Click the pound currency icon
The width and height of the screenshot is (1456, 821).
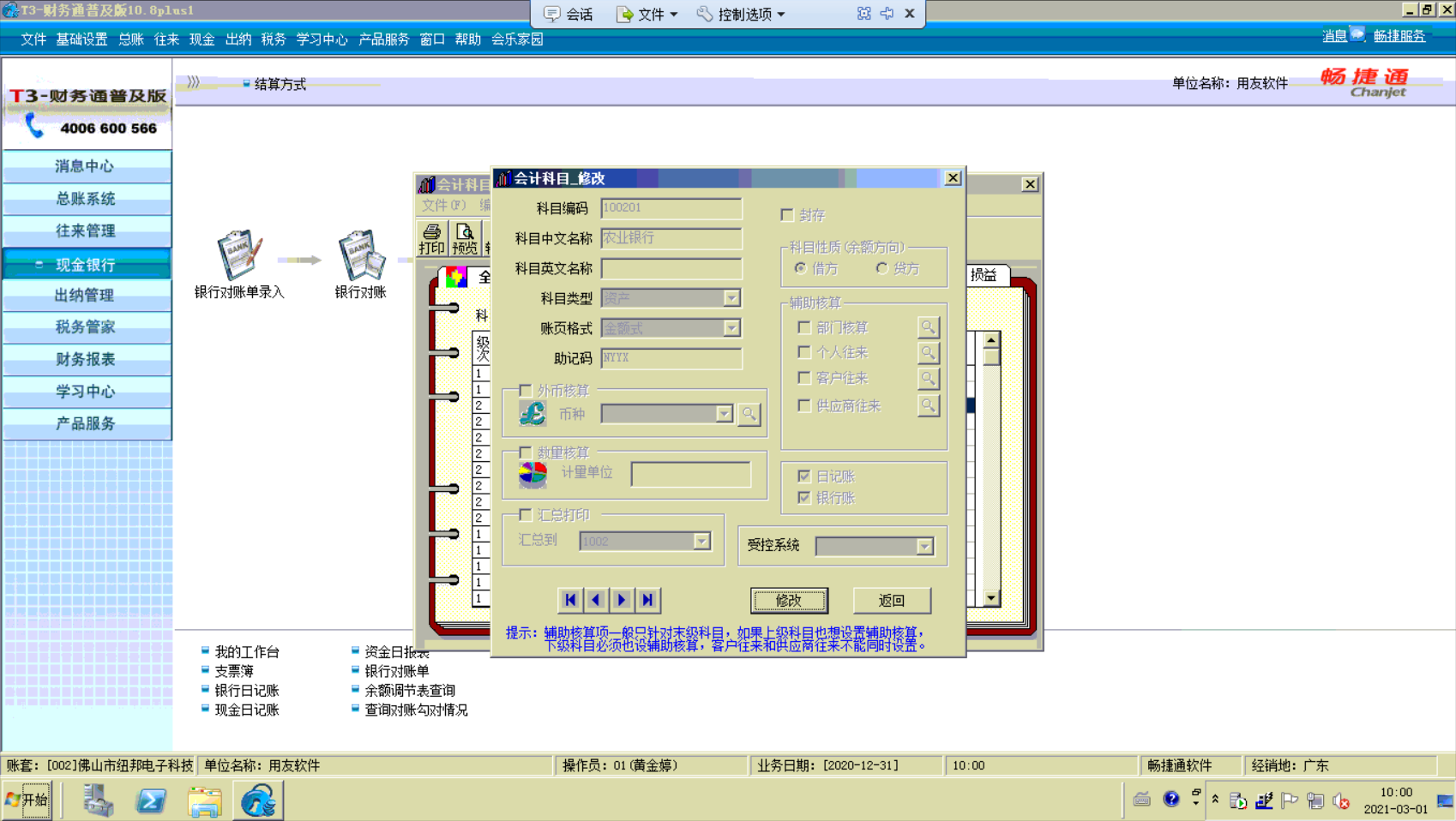(532, 414)
